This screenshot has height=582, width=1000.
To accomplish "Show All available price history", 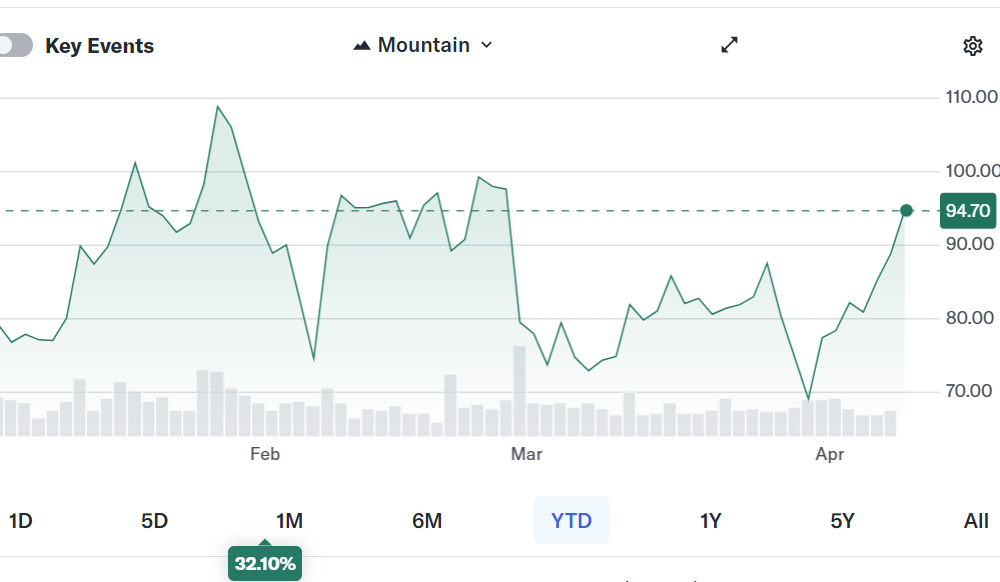I will click(976, 521).
